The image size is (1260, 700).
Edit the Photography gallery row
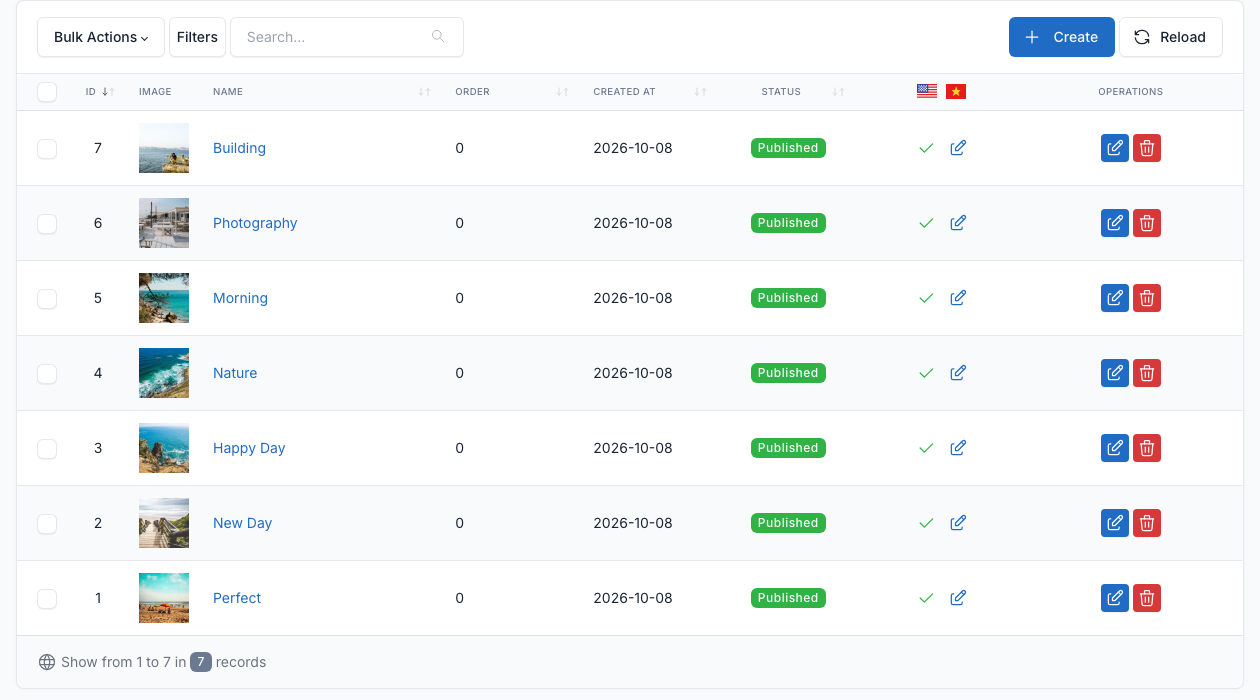coord(1115,223)
